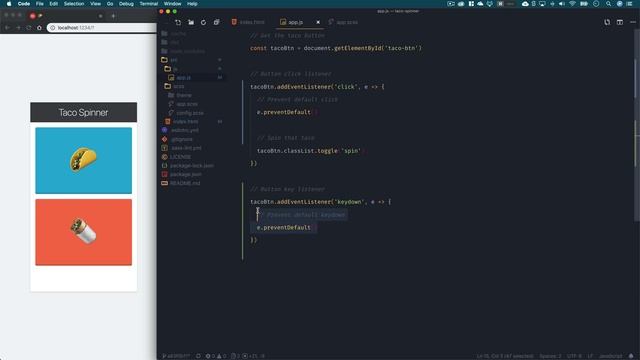Open the Code application menu
The image size is (640, 360).
[24, 4]
